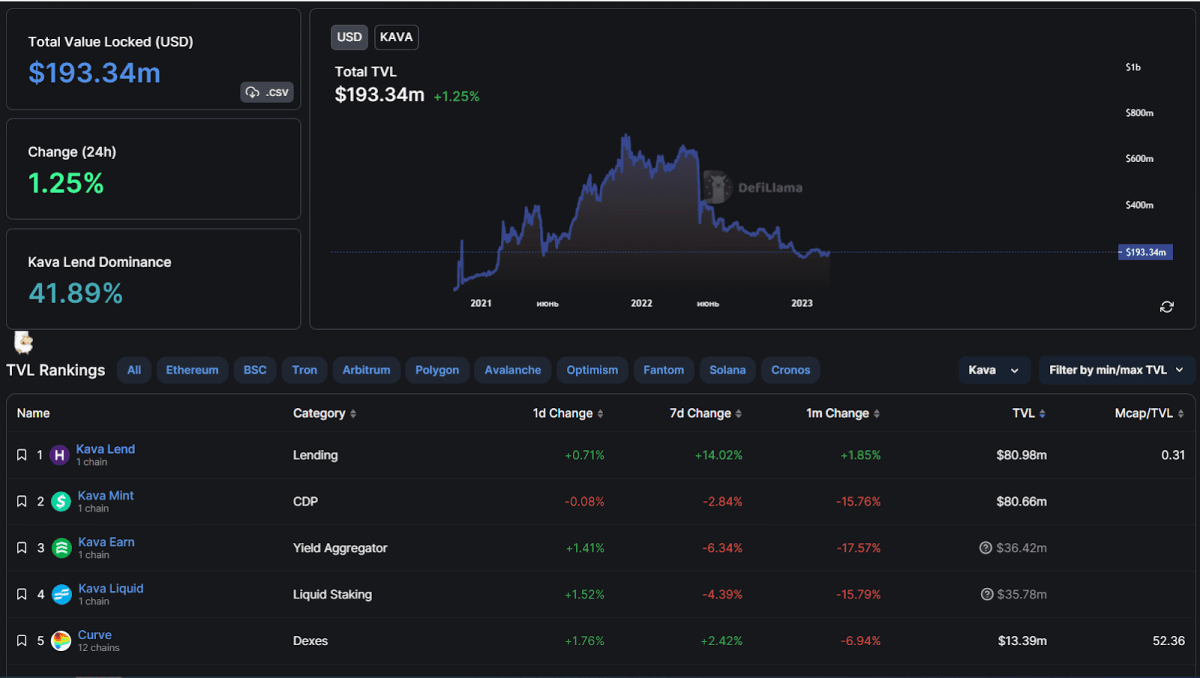Switch to the Arbitrum chain tab
The image size is (1200, 678).
pos(366,370)
